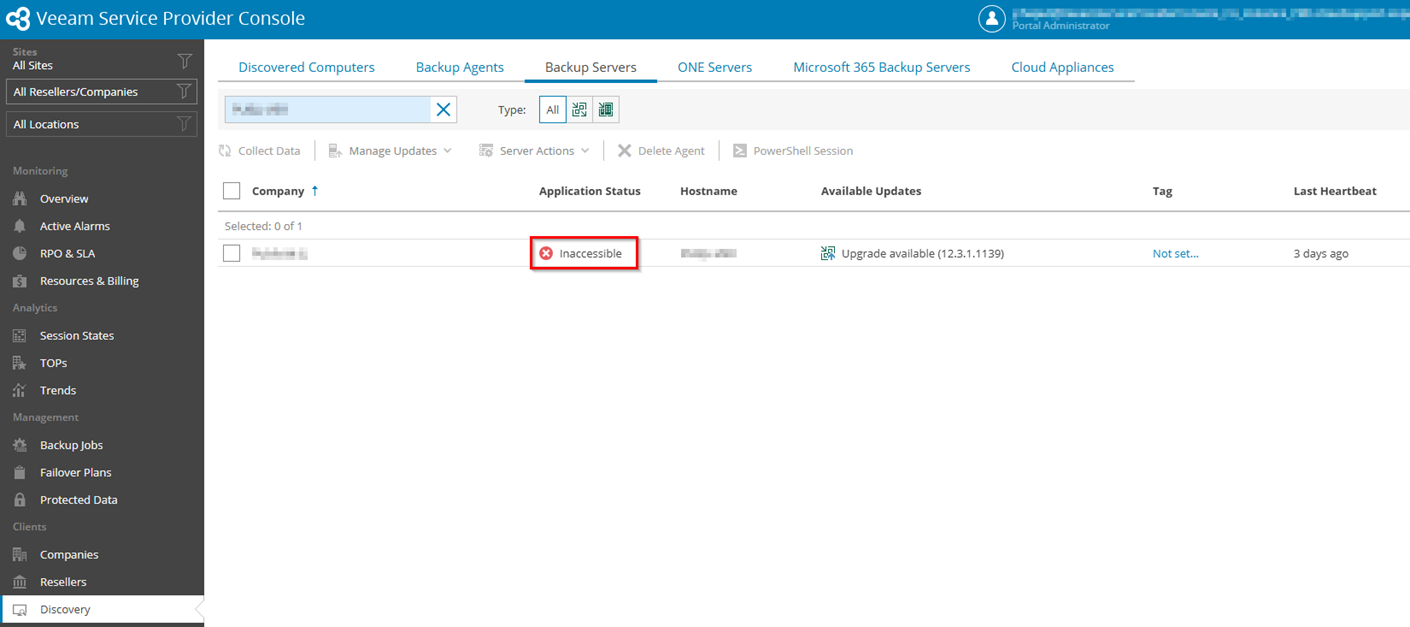
Task: Click the Discovery monitor icon
Action: (x=20, y=609)
